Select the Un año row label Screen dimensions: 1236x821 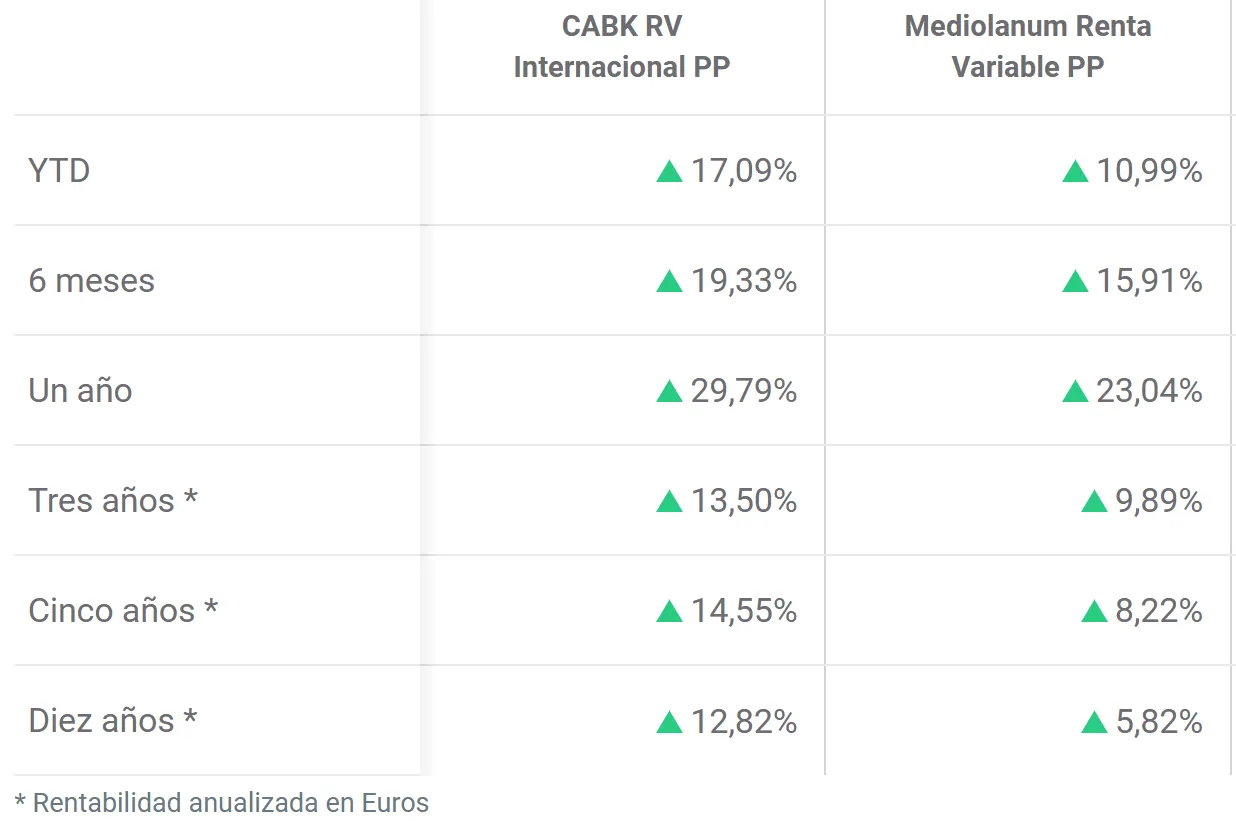(80, 391)
